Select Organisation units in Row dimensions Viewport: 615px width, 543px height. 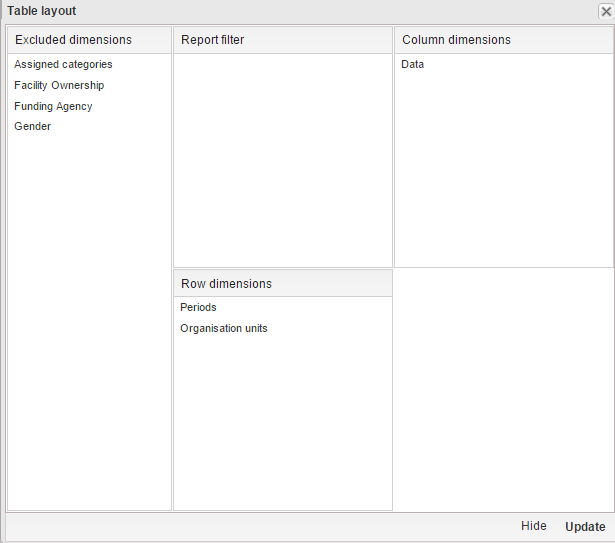(224, 328)
